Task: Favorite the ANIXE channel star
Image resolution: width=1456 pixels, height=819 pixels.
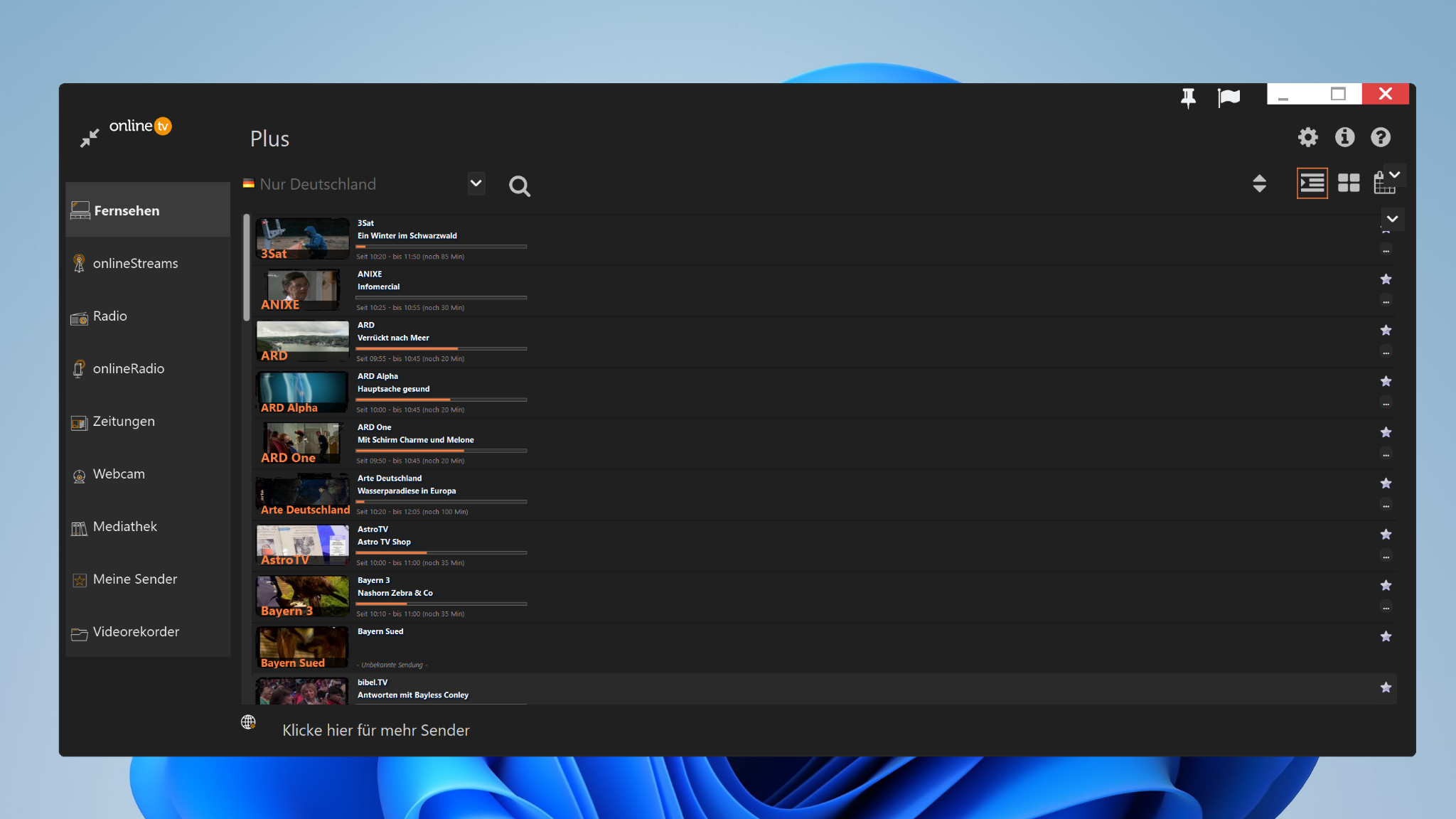Action: [x=1386, y=279]
